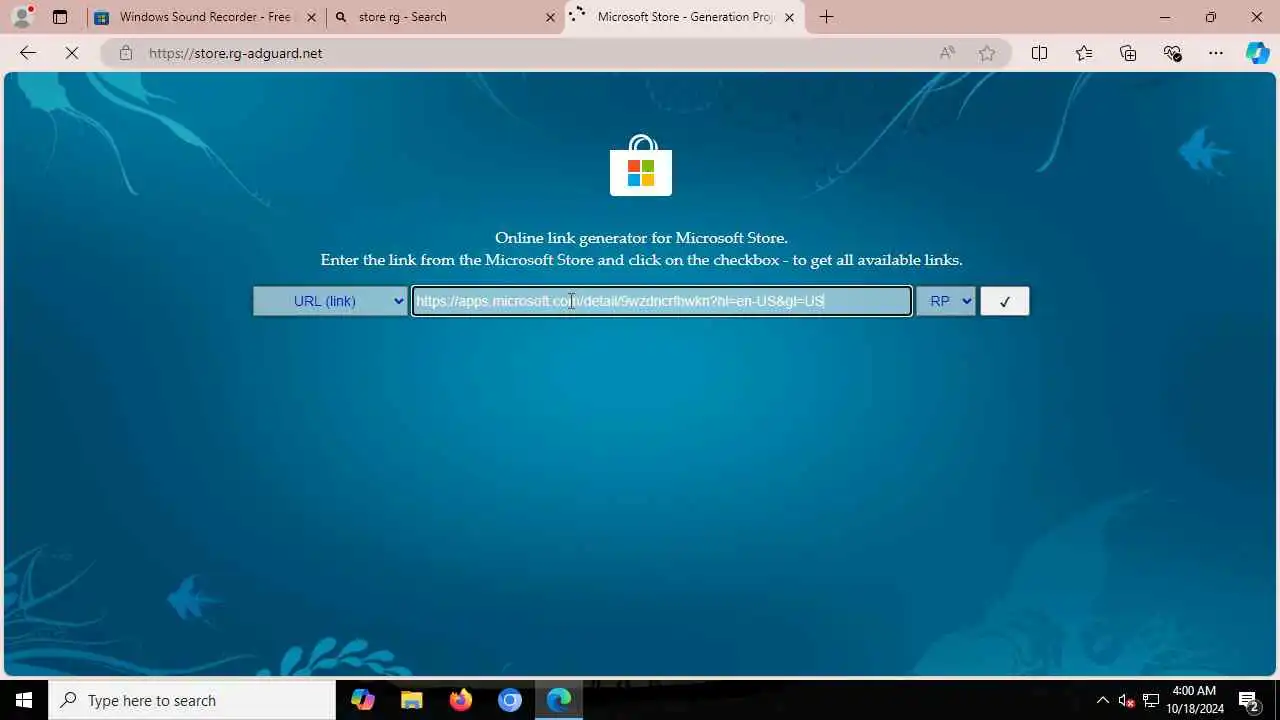Click the taskbar search box
Viewport: 1280px width, 720px height.
[x=192, y=700]
